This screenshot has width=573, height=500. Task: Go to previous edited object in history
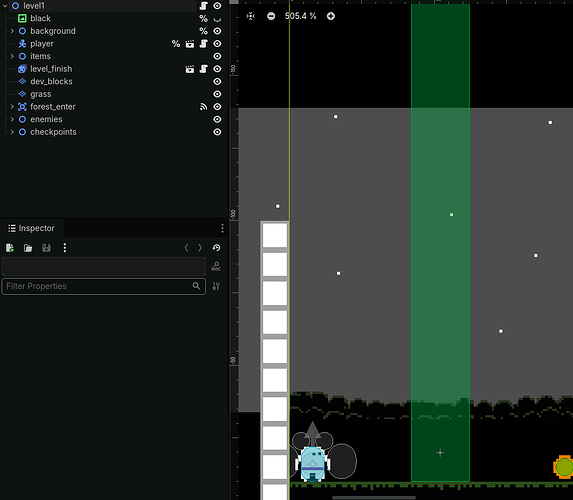coord(186,248)
